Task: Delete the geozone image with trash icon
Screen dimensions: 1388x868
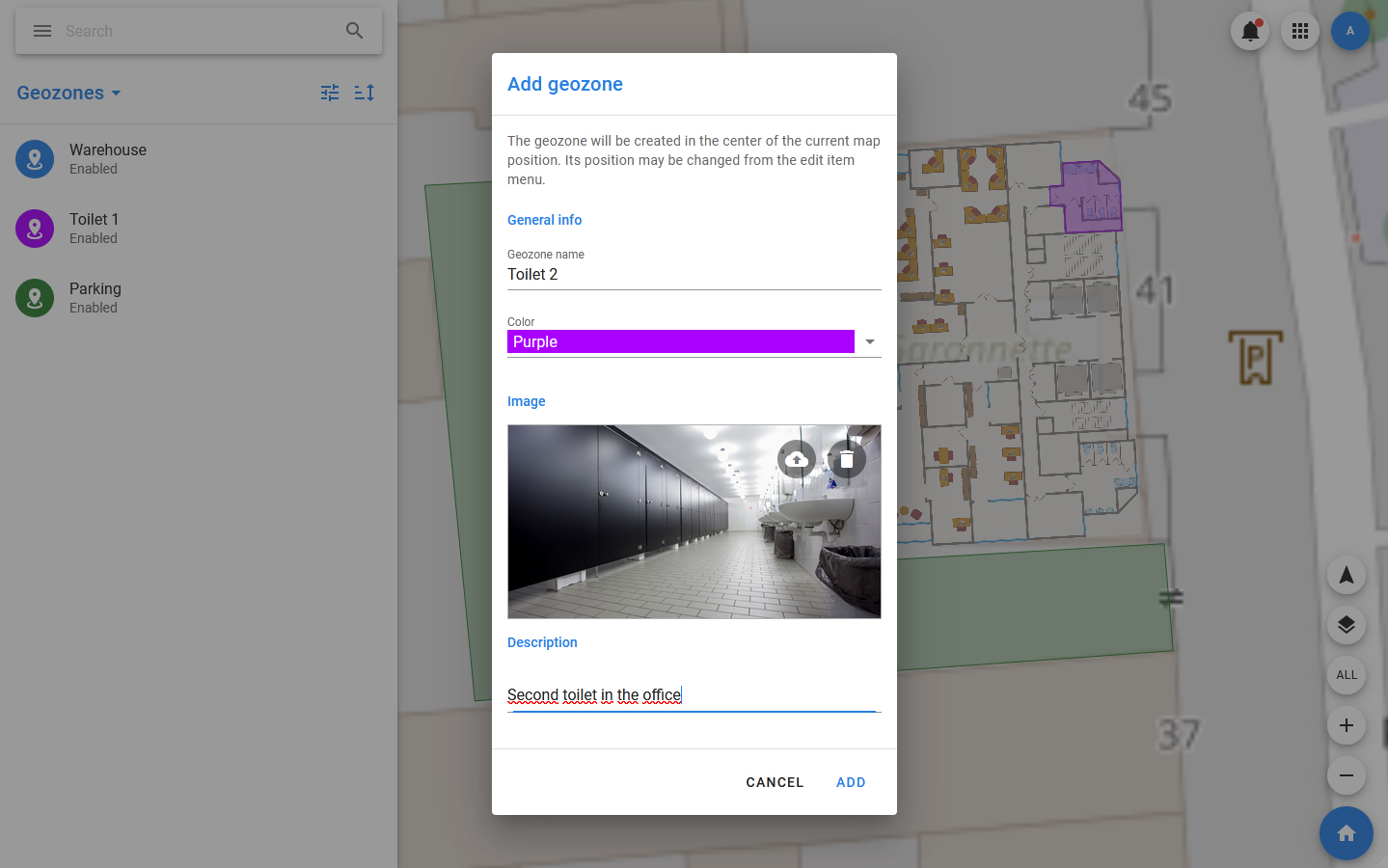Action: point(846,460)
